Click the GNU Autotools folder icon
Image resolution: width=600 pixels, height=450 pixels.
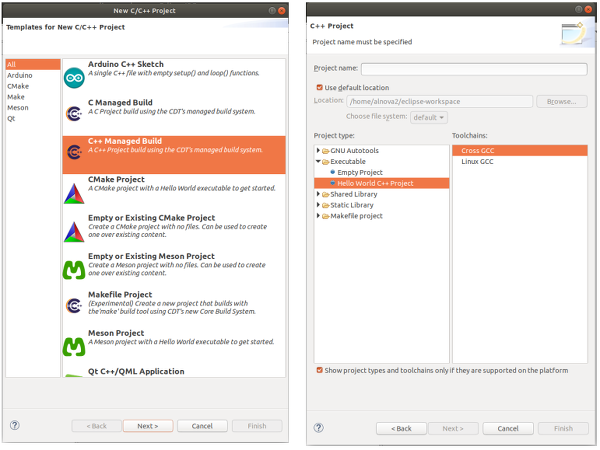pyautogui.click(x=326, y=151)
